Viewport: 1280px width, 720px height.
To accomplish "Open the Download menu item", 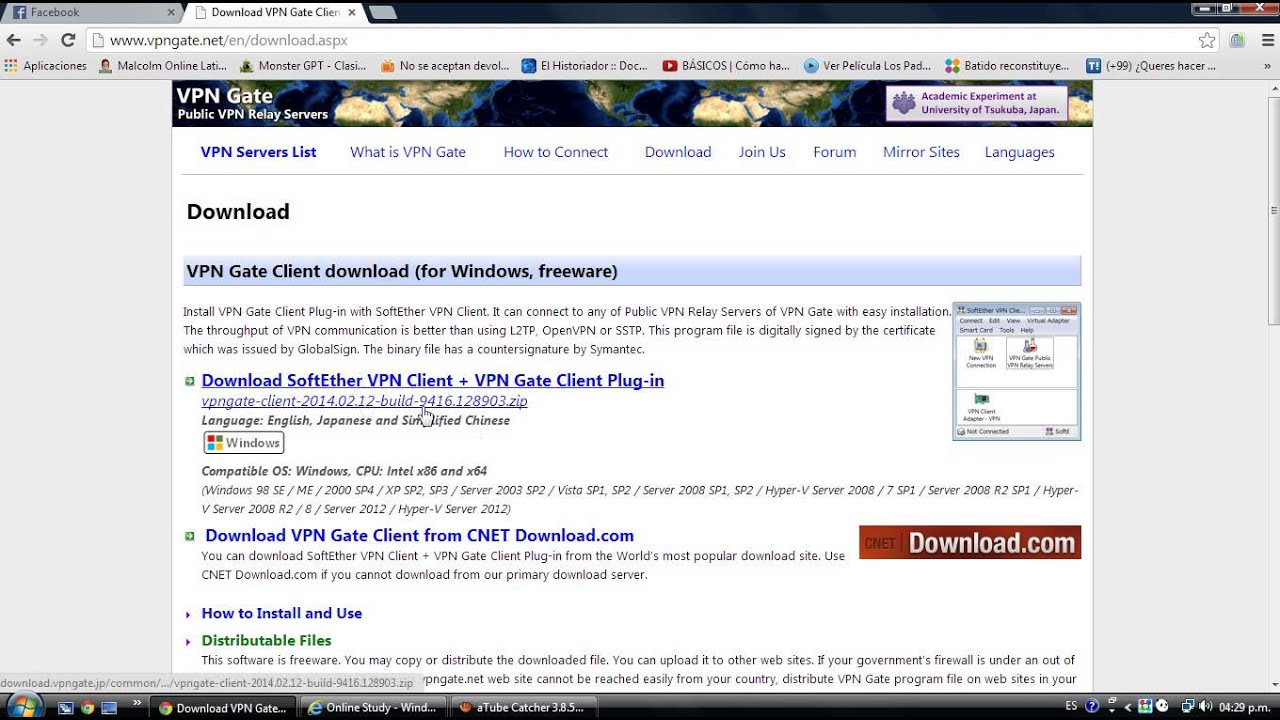I will pyautogui.click(x=678, y=152).
